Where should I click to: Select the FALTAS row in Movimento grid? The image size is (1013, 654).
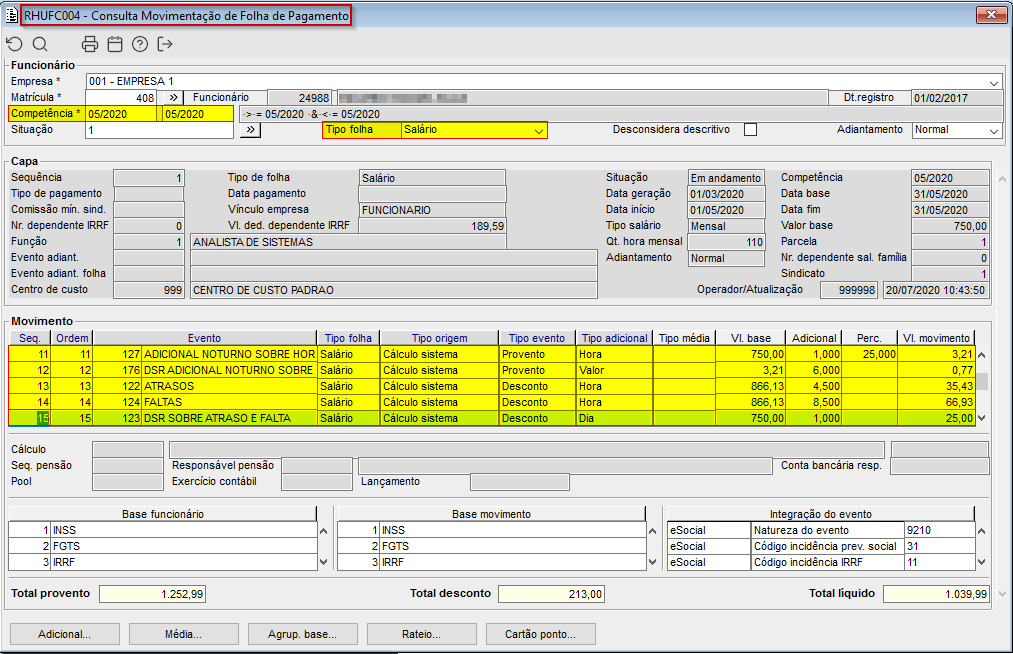pos(228,402)
